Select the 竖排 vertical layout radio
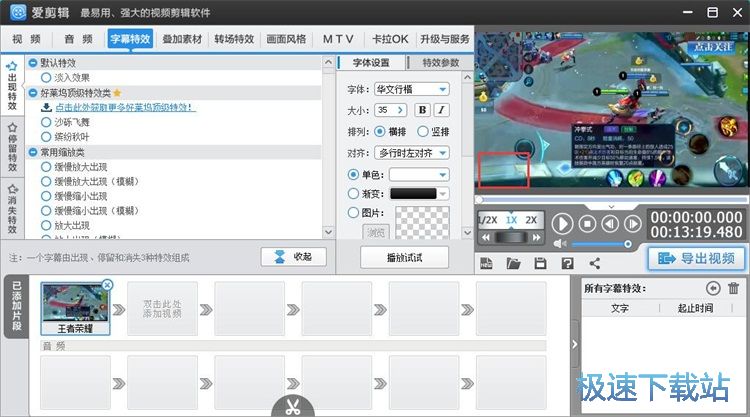This screenshot has width=750, height=417. tap(423, 131)
